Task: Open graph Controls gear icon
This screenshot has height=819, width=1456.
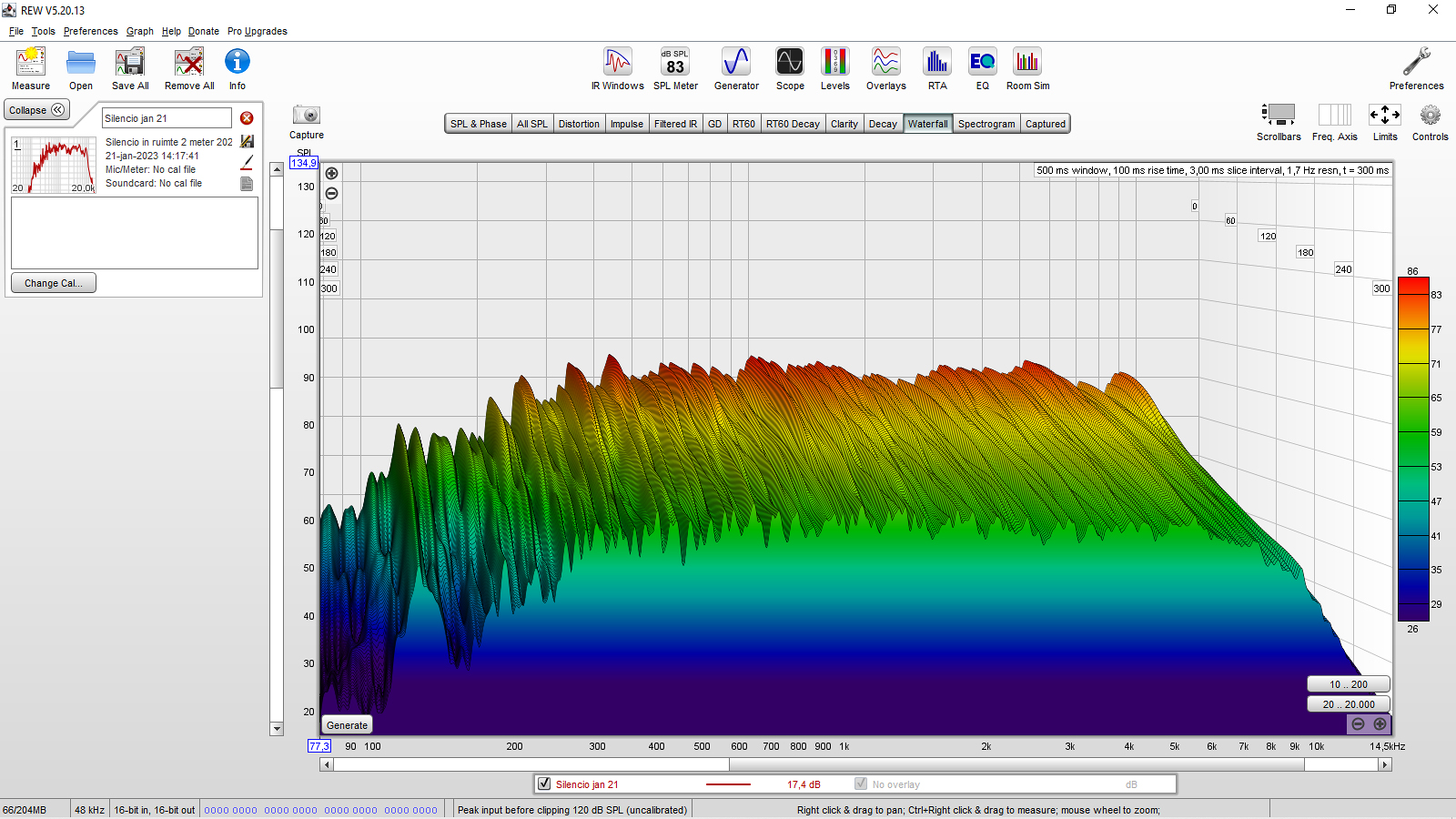Action: (x=1431, y=115)
